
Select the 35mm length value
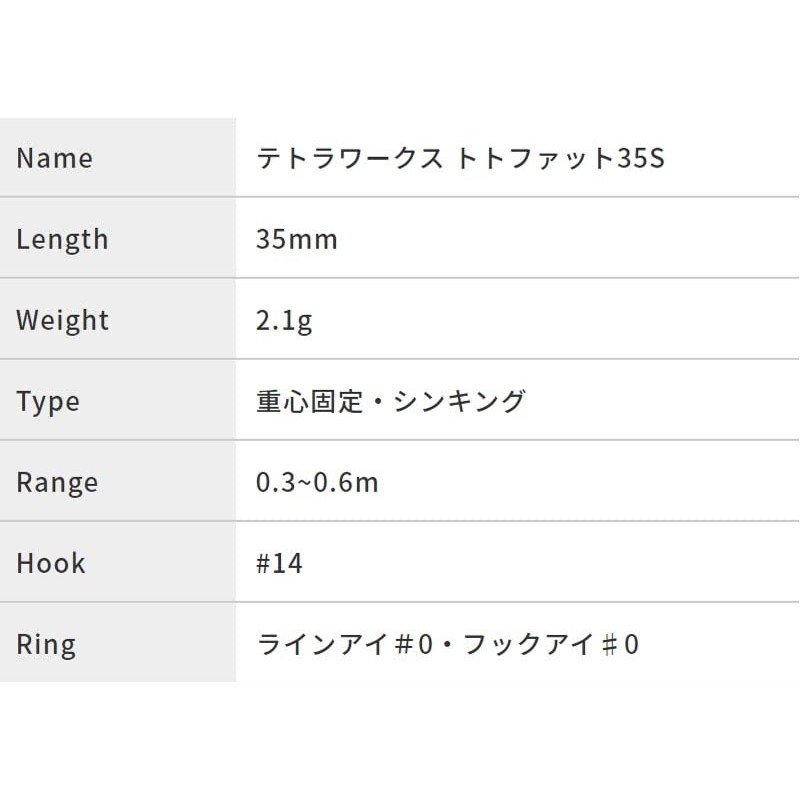(x=297, y=239)
